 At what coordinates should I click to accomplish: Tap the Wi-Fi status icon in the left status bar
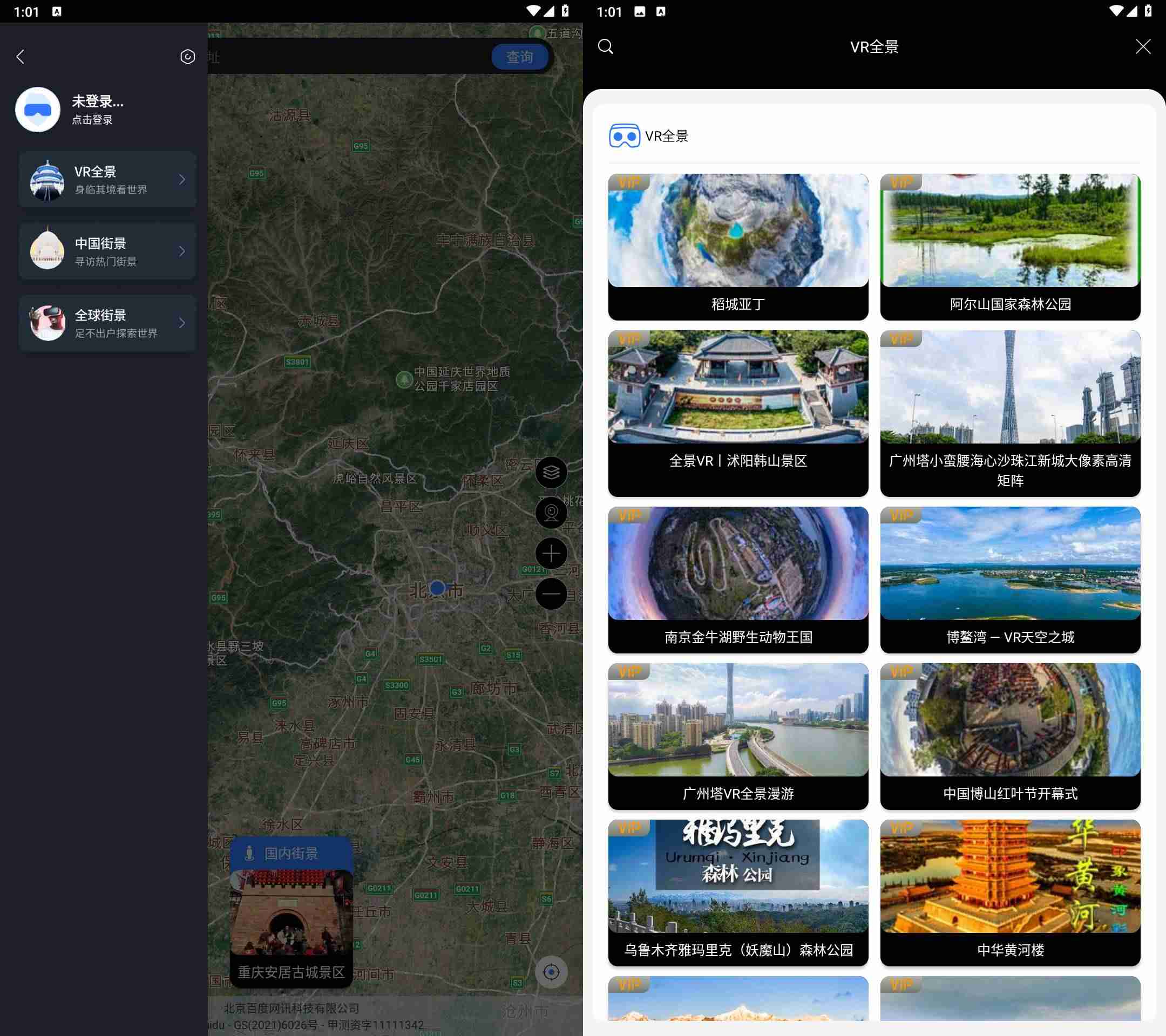pyautogui.click(x=533, y=11)
